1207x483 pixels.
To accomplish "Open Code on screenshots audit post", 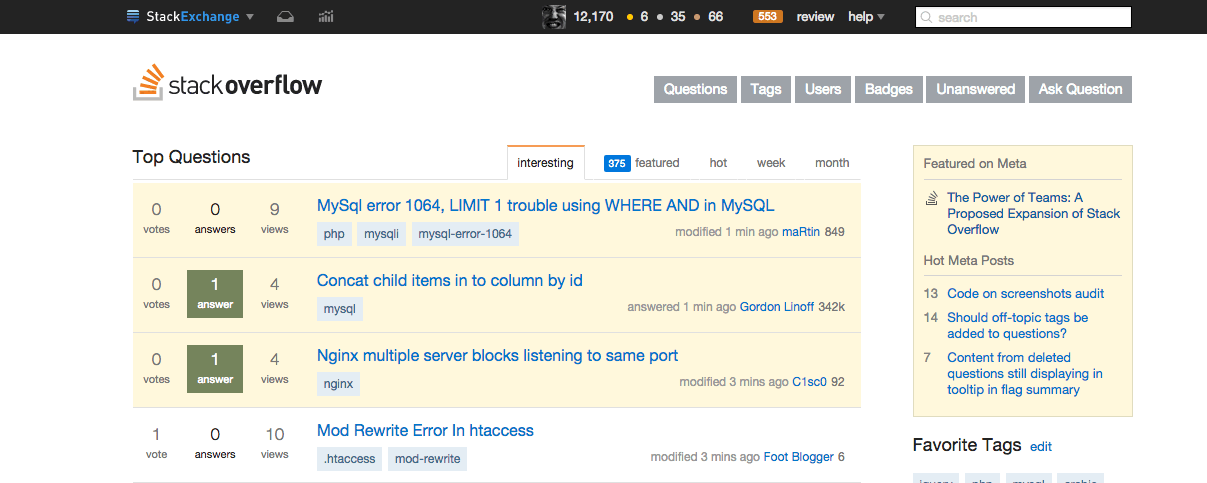I will (x=1025, y=294).
